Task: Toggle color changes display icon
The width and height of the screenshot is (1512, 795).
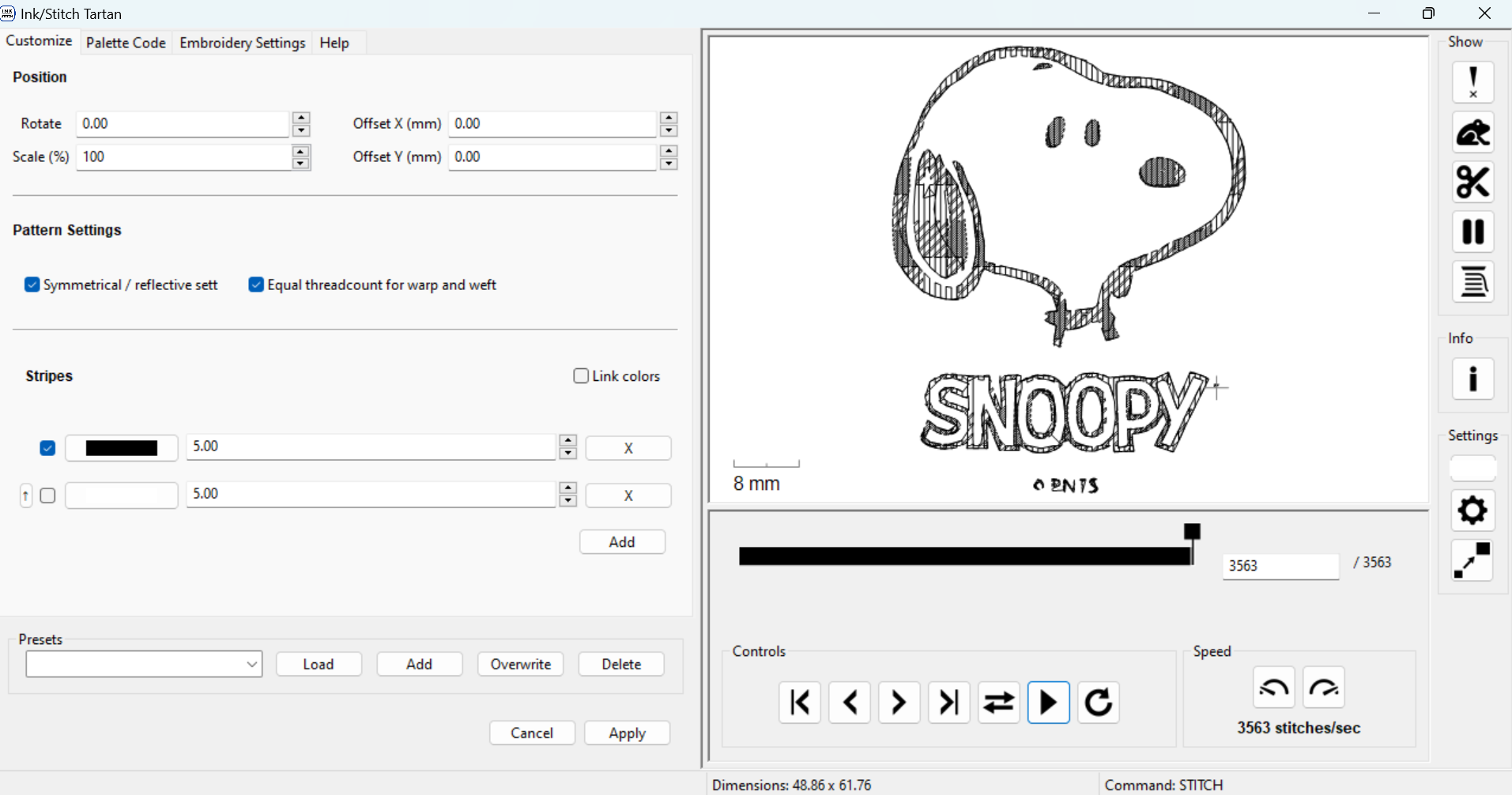Action: click(x=1472, y=281)
